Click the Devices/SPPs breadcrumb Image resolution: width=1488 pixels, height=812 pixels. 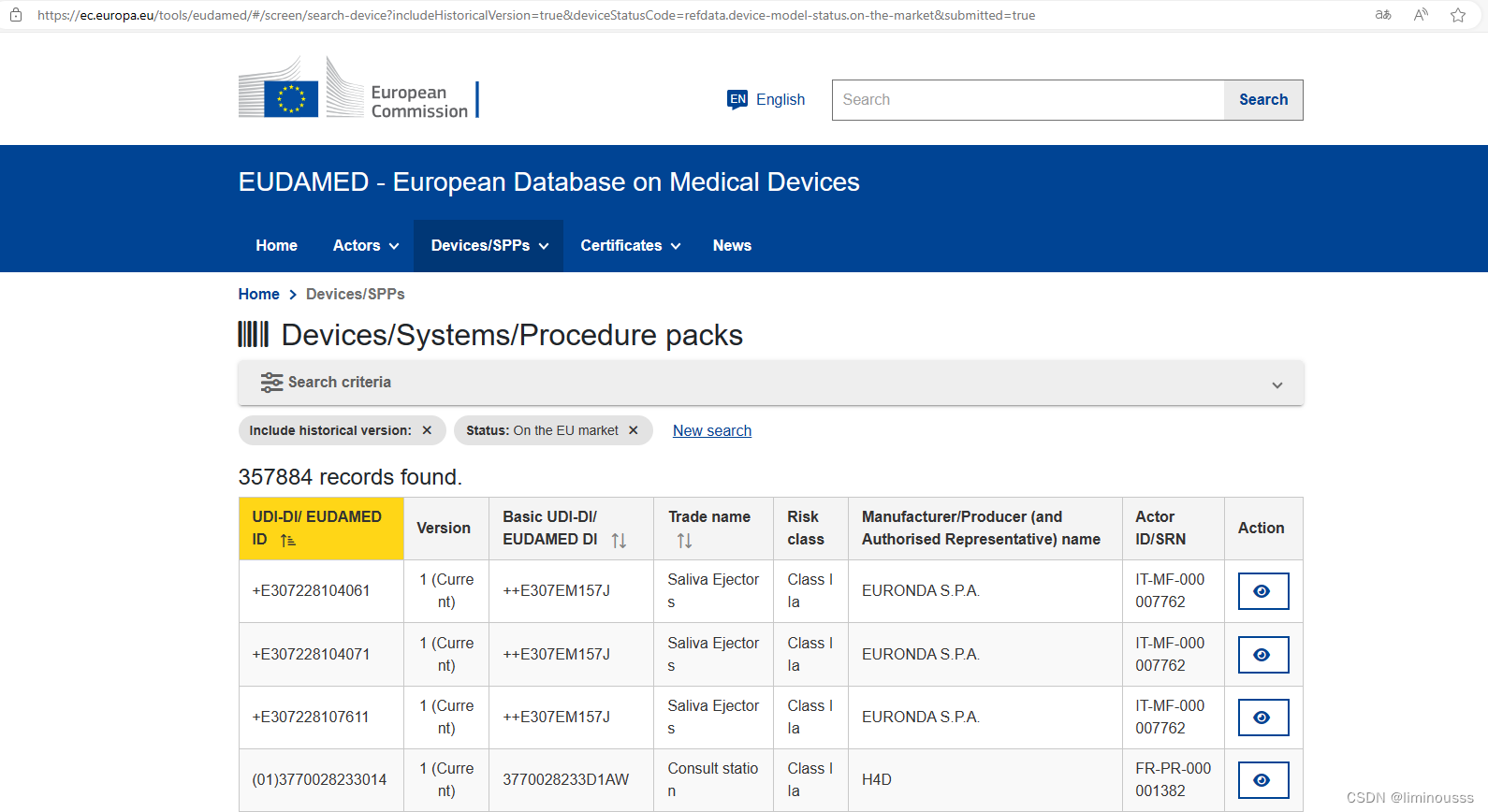pyautogui.click(x=356, y=294)
